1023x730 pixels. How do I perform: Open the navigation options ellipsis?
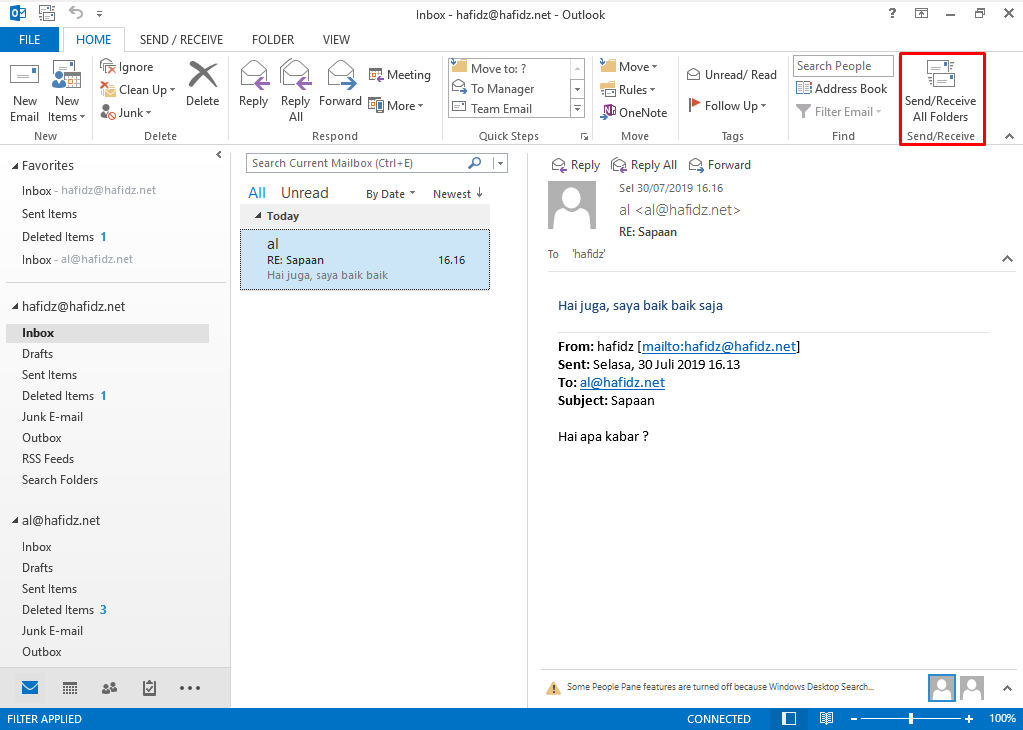coord(190,688)
